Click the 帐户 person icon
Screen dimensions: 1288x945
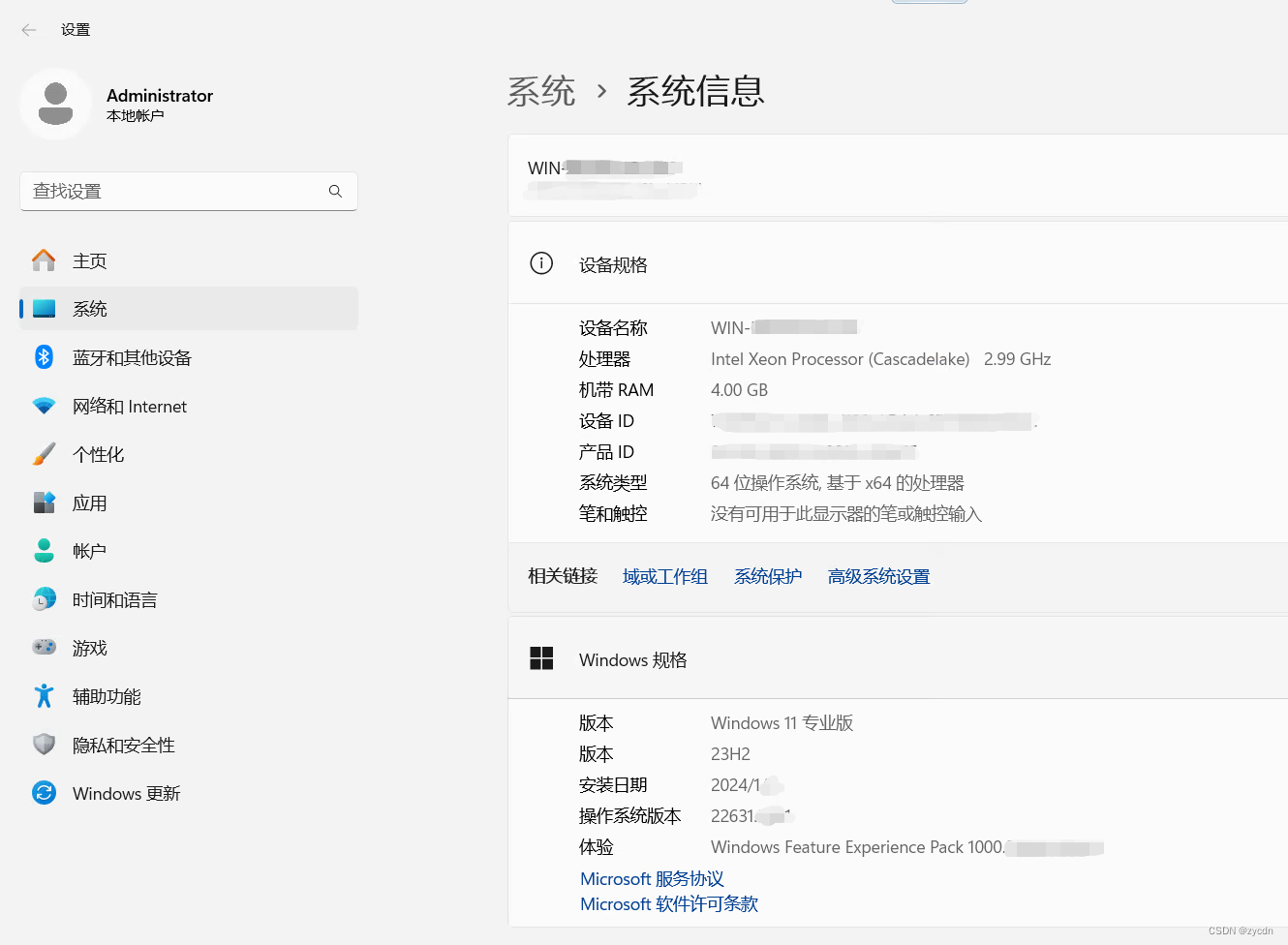[x=44, y=551]
